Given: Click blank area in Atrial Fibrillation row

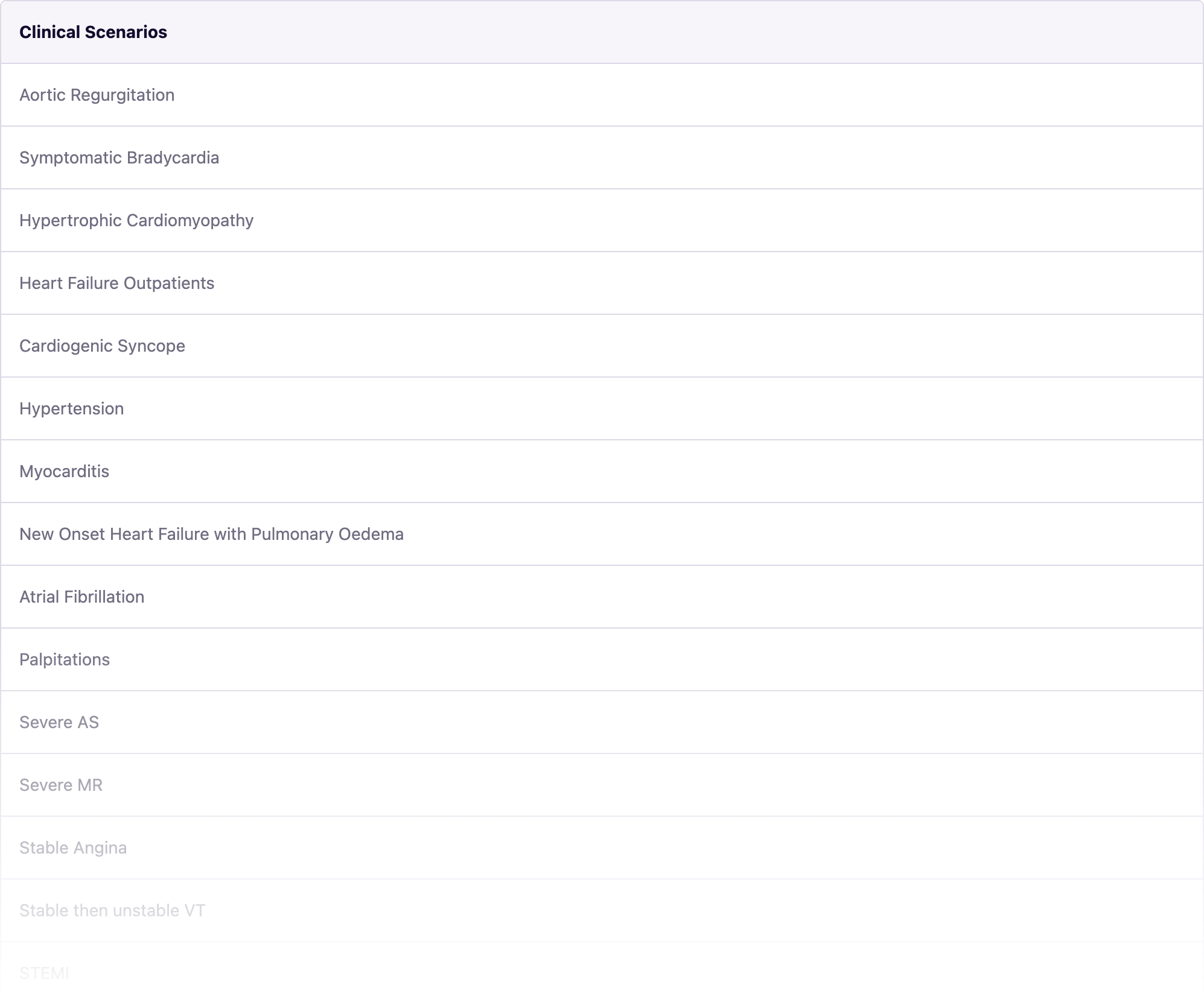Looking at the screenshot, I should coord(604,597).
